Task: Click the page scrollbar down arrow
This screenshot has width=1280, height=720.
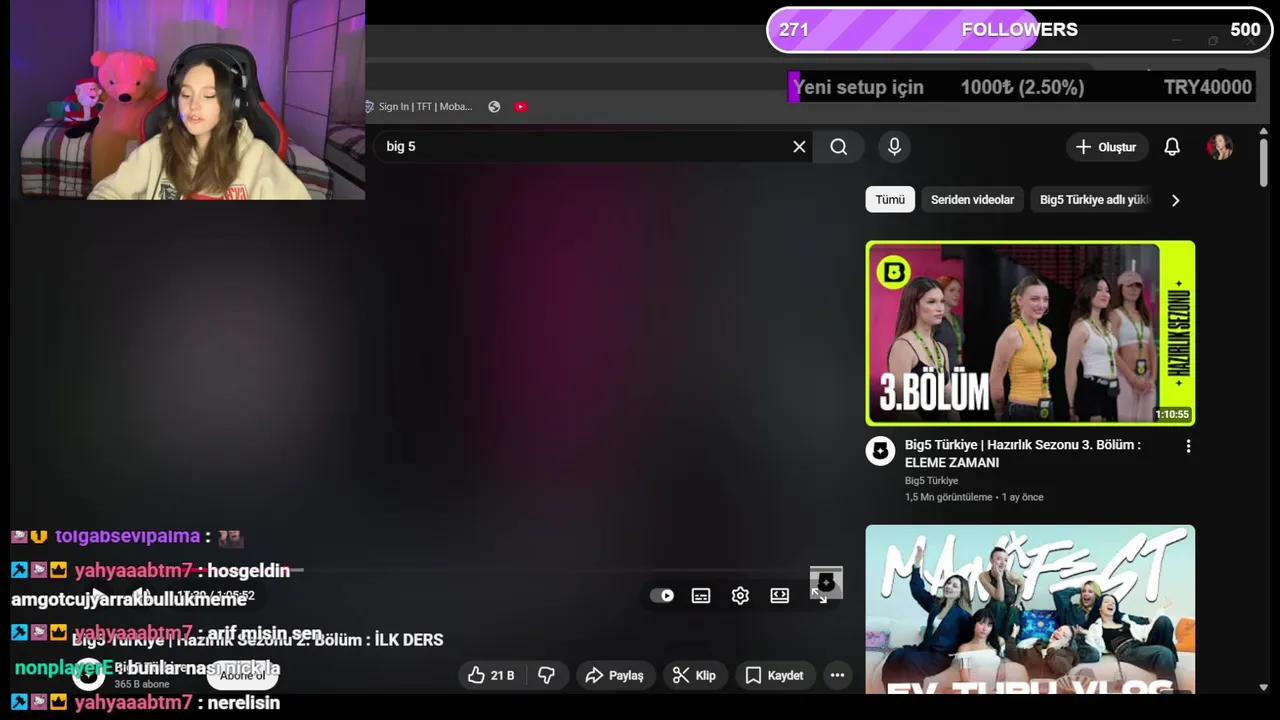Action: click(x=1264, y=687)
